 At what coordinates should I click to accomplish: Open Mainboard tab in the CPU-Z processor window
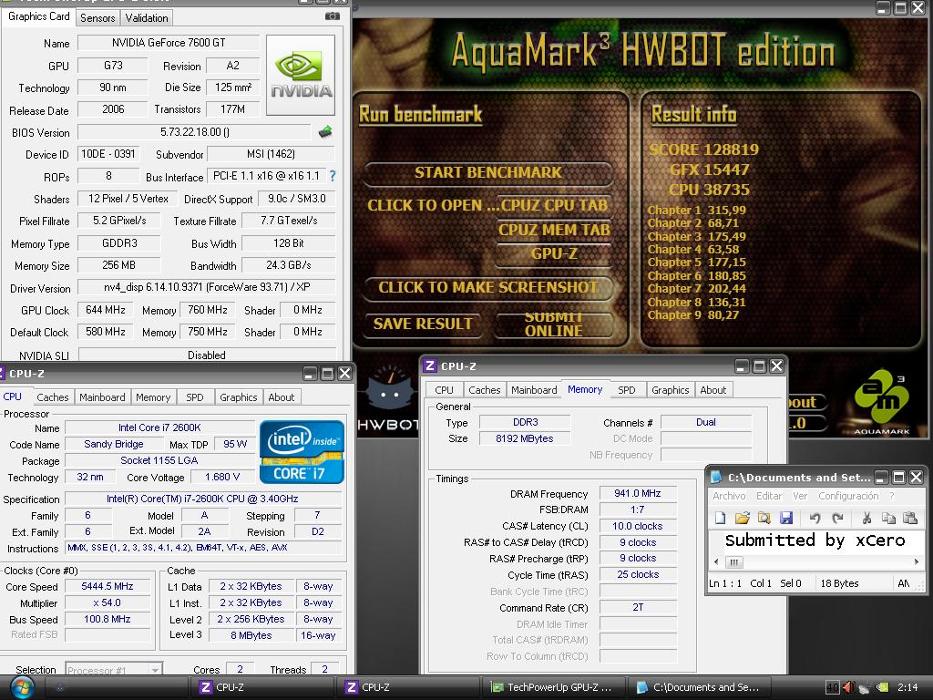click(x=102, y=397)
